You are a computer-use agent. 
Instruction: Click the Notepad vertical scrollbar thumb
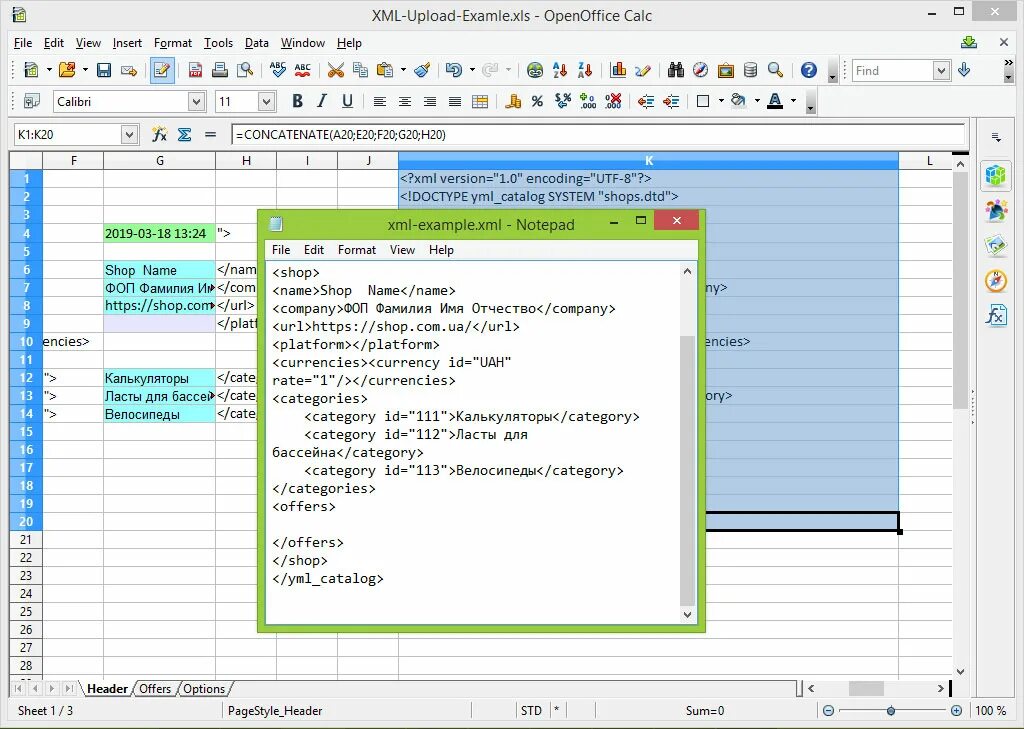[687, 470]
